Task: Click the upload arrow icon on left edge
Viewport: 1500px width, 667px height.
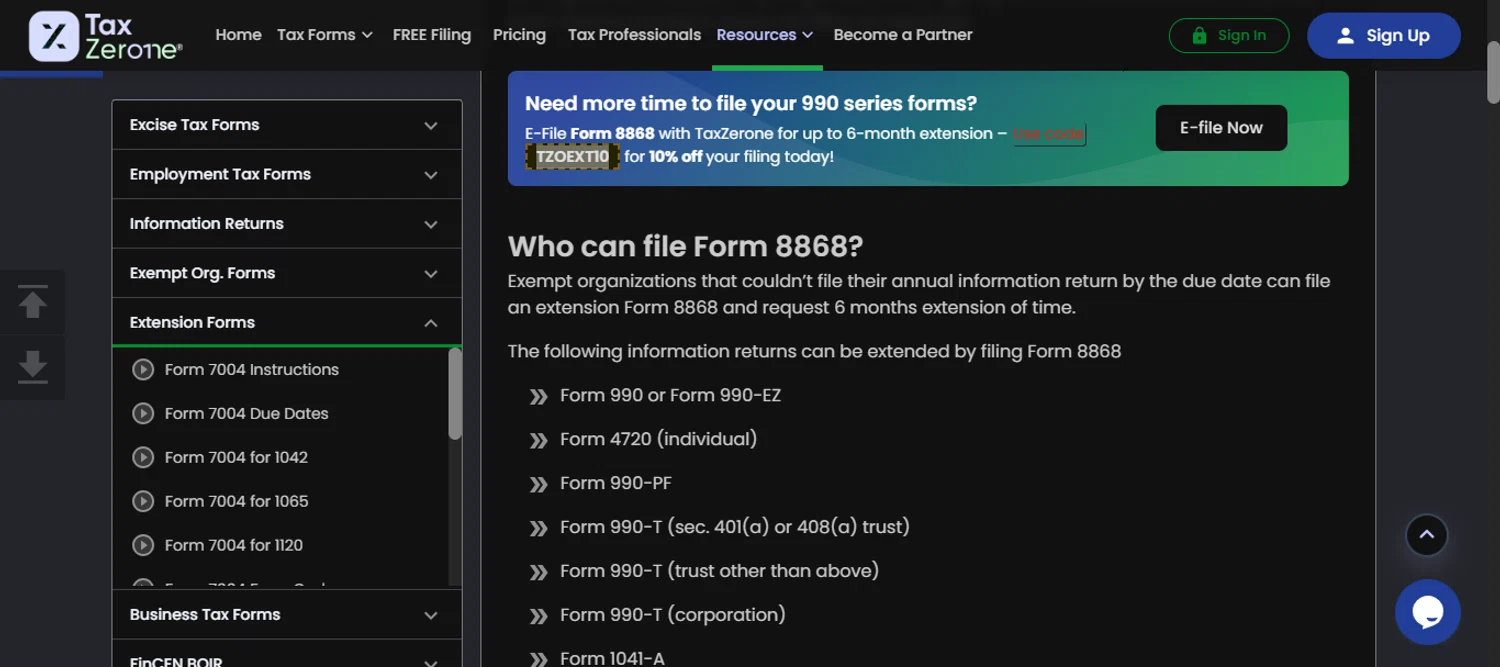Action: coord(33,302)
